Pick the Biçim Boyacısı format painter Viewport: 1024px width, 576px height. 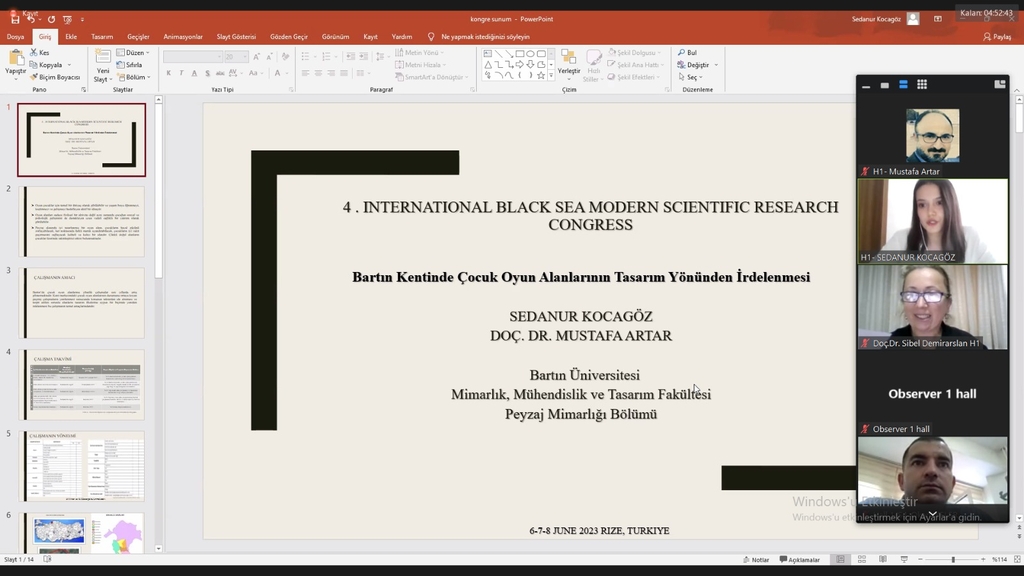coord(55,77)
